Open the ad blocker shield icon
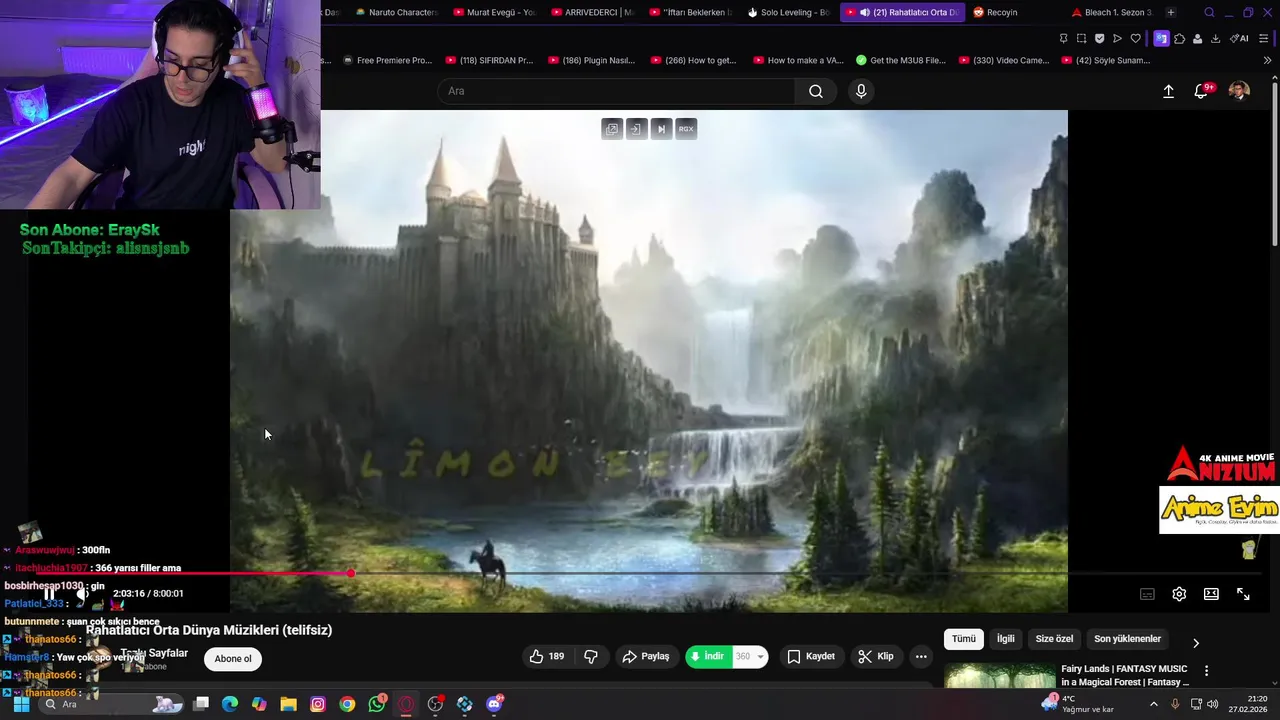This screenshot has height=720, width=1280. tap(1099, 38)
